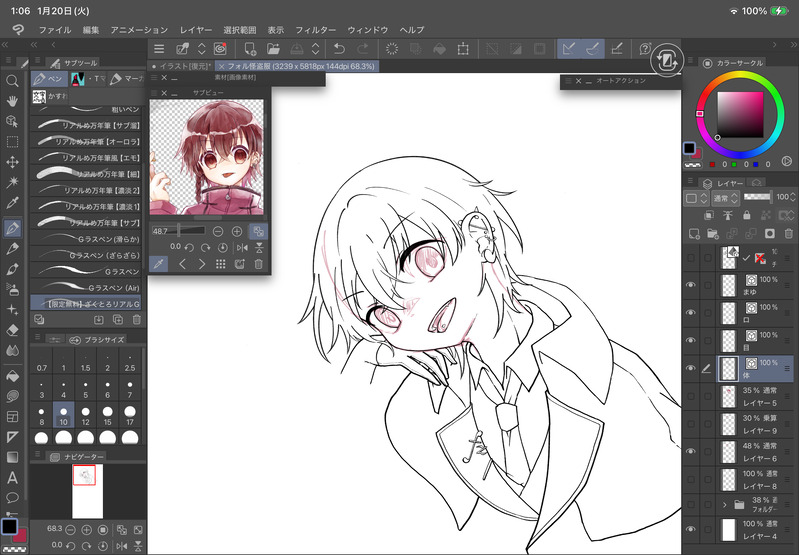This screenshot has width=799, height=555.
Task: Tap the circular screen rotate toggle button
Action: point(667,61)
